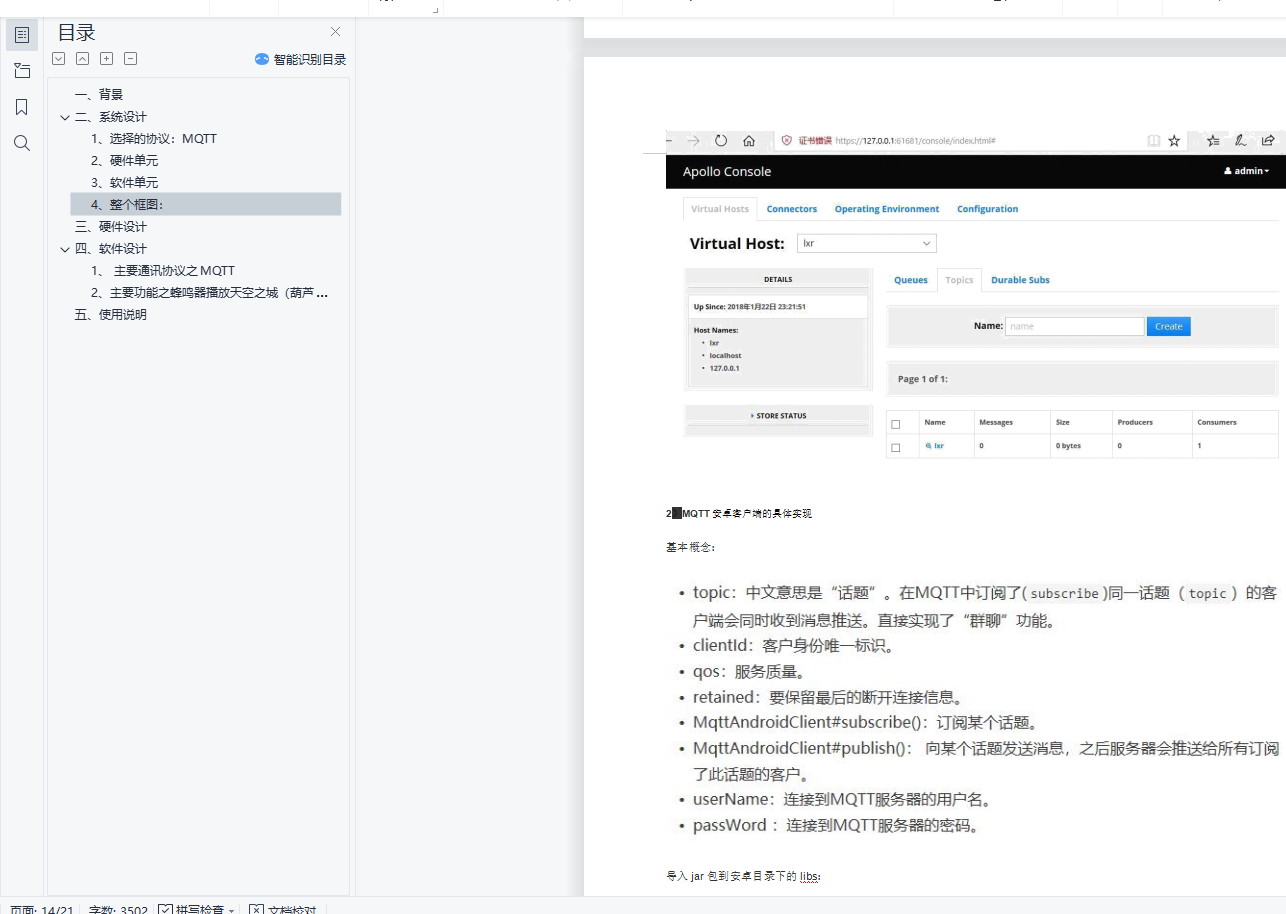Open the 拼写检查 dropdown arrow in the status bar

[232, 910]
